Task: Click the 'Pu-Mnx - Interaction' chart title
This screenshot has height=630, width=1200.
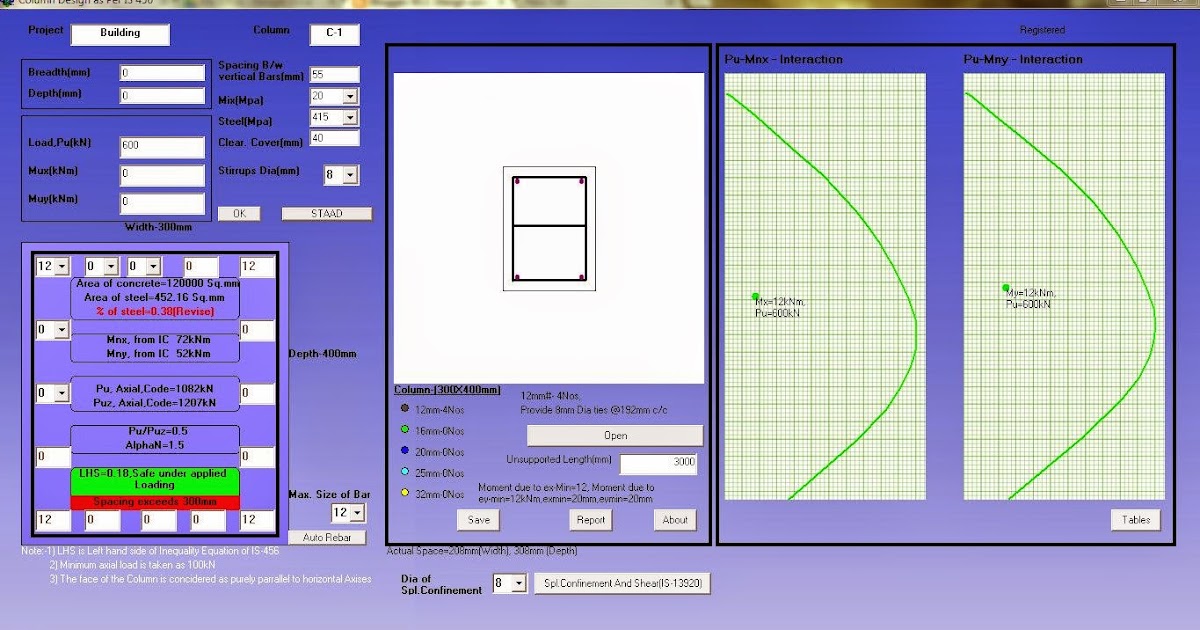Action: click(x=783, y=60)
